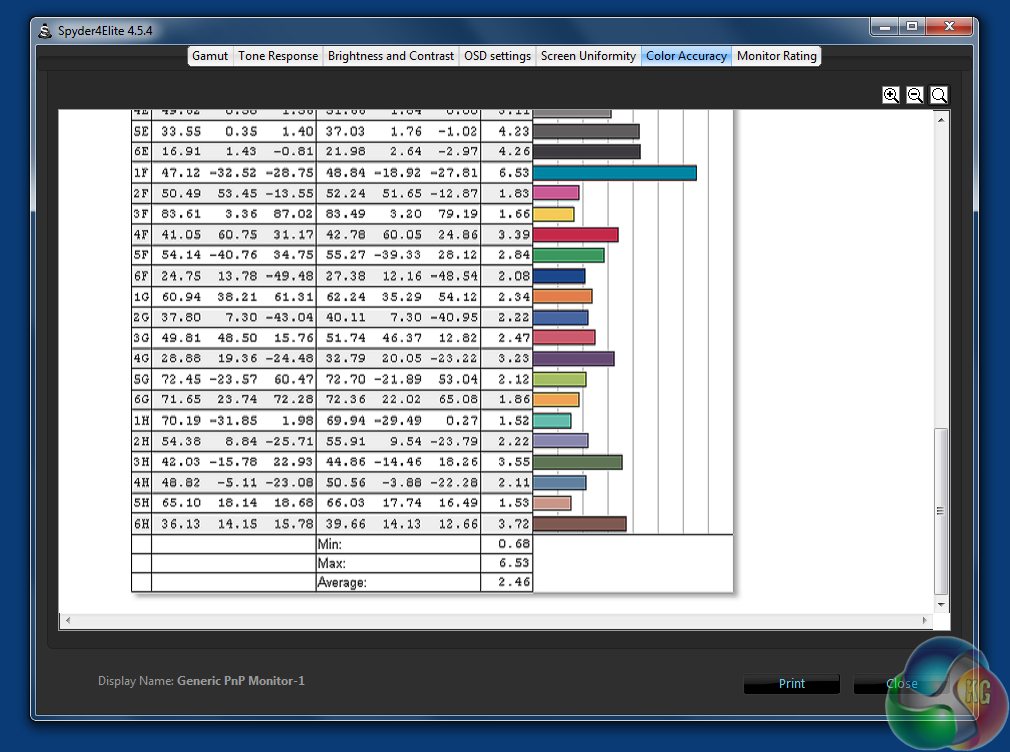Click the Min value 0.68
The height and width of the screenshot is (752, 1010).
513,544
